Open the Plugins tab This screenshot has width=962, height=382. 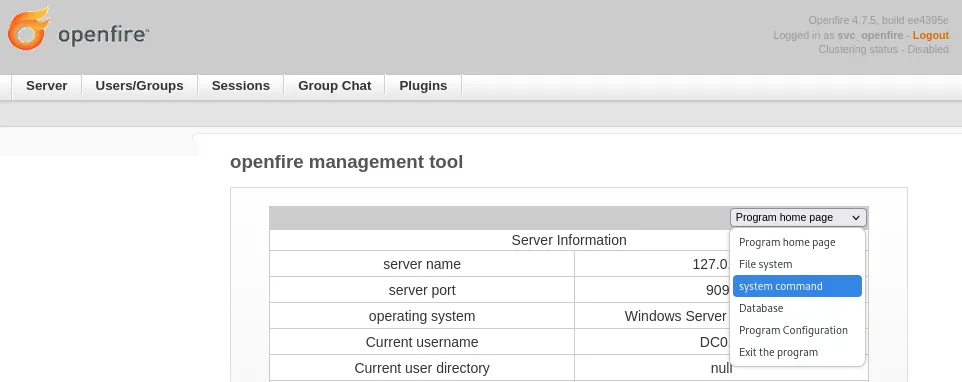(423, 86)
